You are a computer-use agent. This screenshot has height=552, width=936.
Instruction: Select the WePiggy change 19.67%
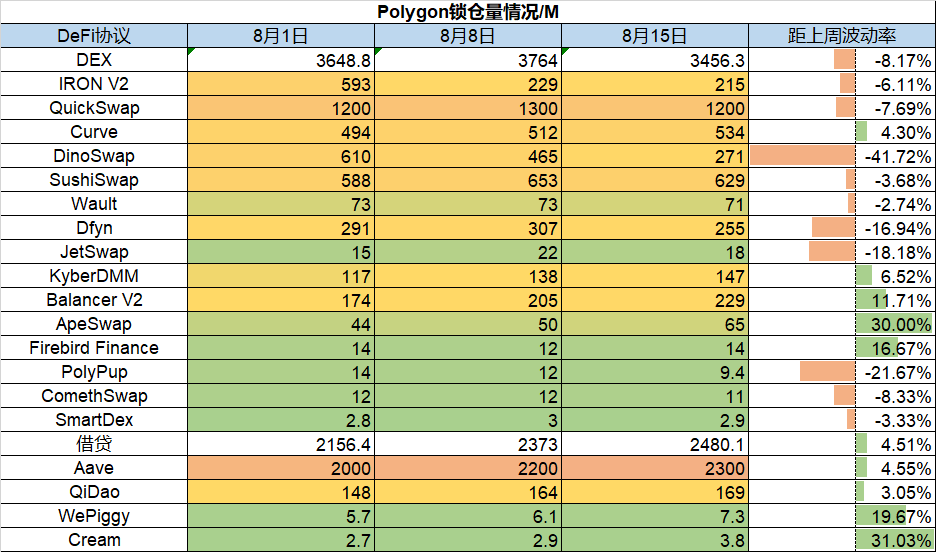pos(901,517)
